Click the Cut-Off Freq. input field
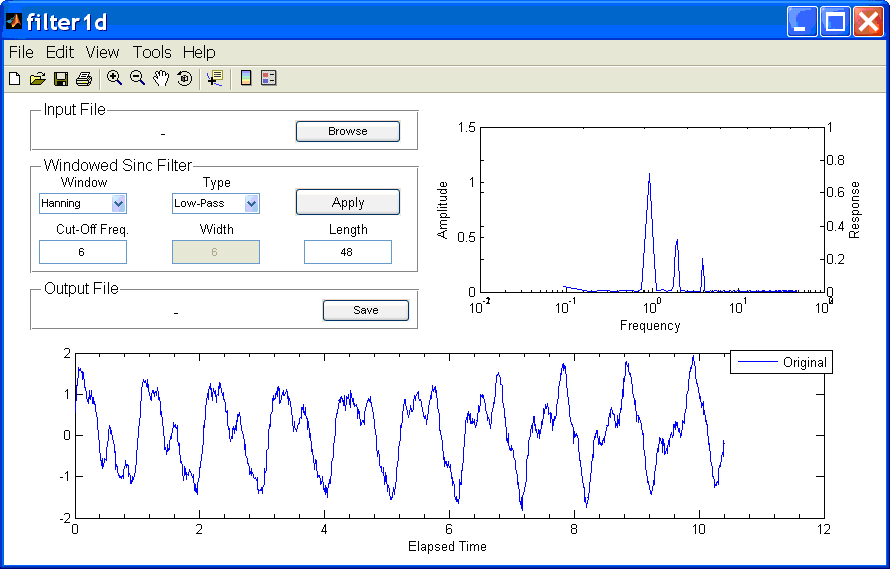Screen dimensions: 890x569 [x=83, y=252]
